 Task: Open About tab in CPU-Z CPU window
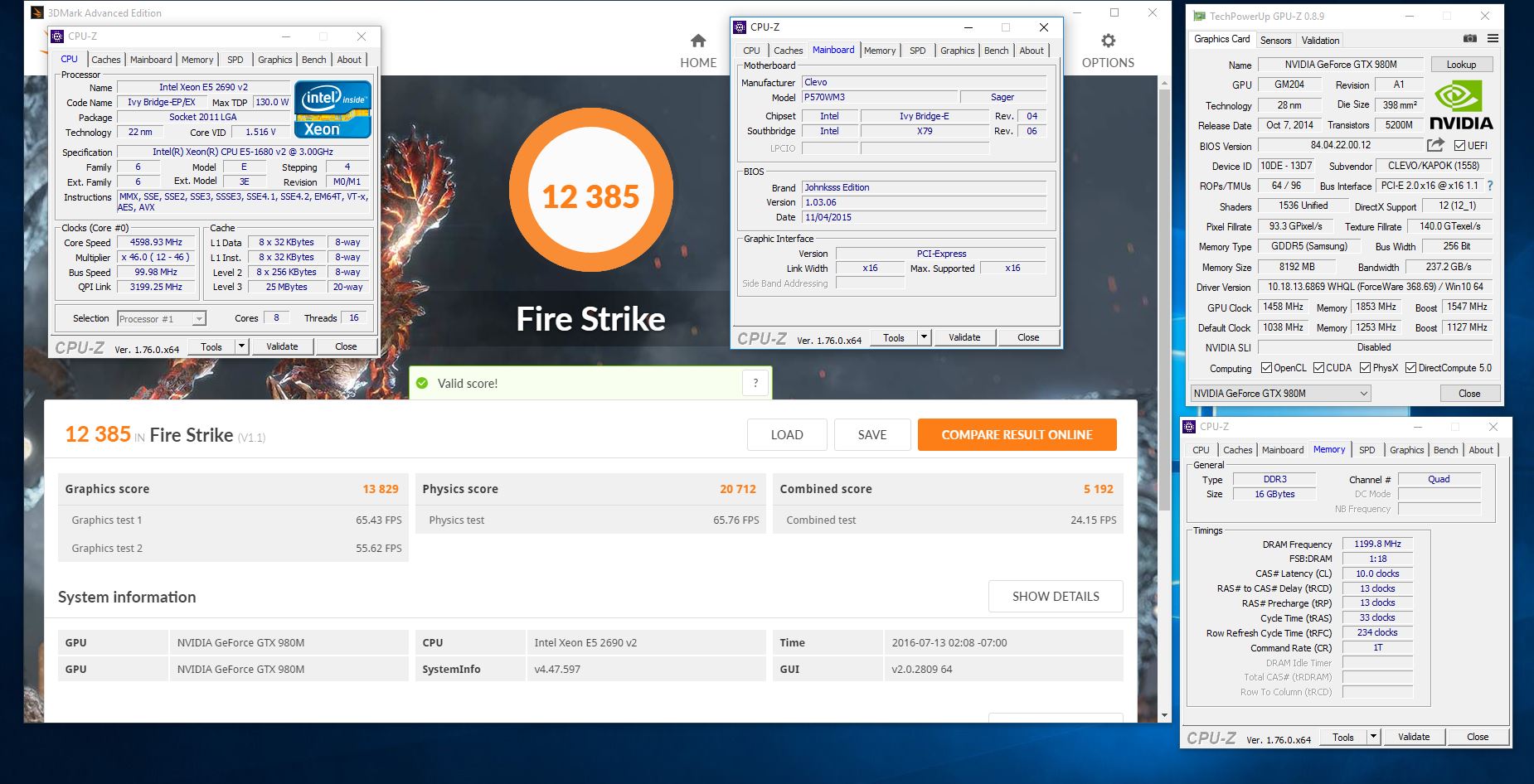point(349,60)
